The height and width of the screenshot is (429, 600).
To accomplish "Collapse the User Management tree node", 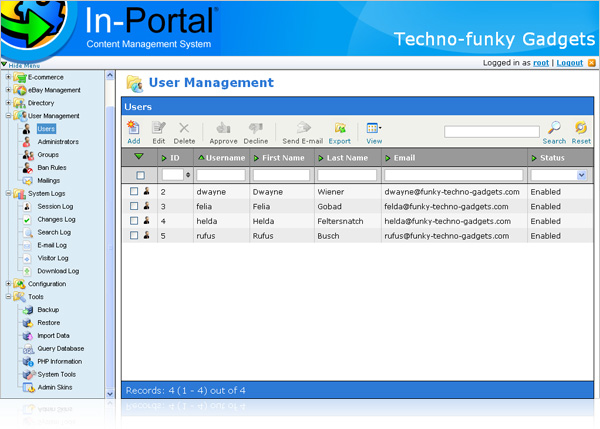I will pyautogui.click(x=8, y=116).
